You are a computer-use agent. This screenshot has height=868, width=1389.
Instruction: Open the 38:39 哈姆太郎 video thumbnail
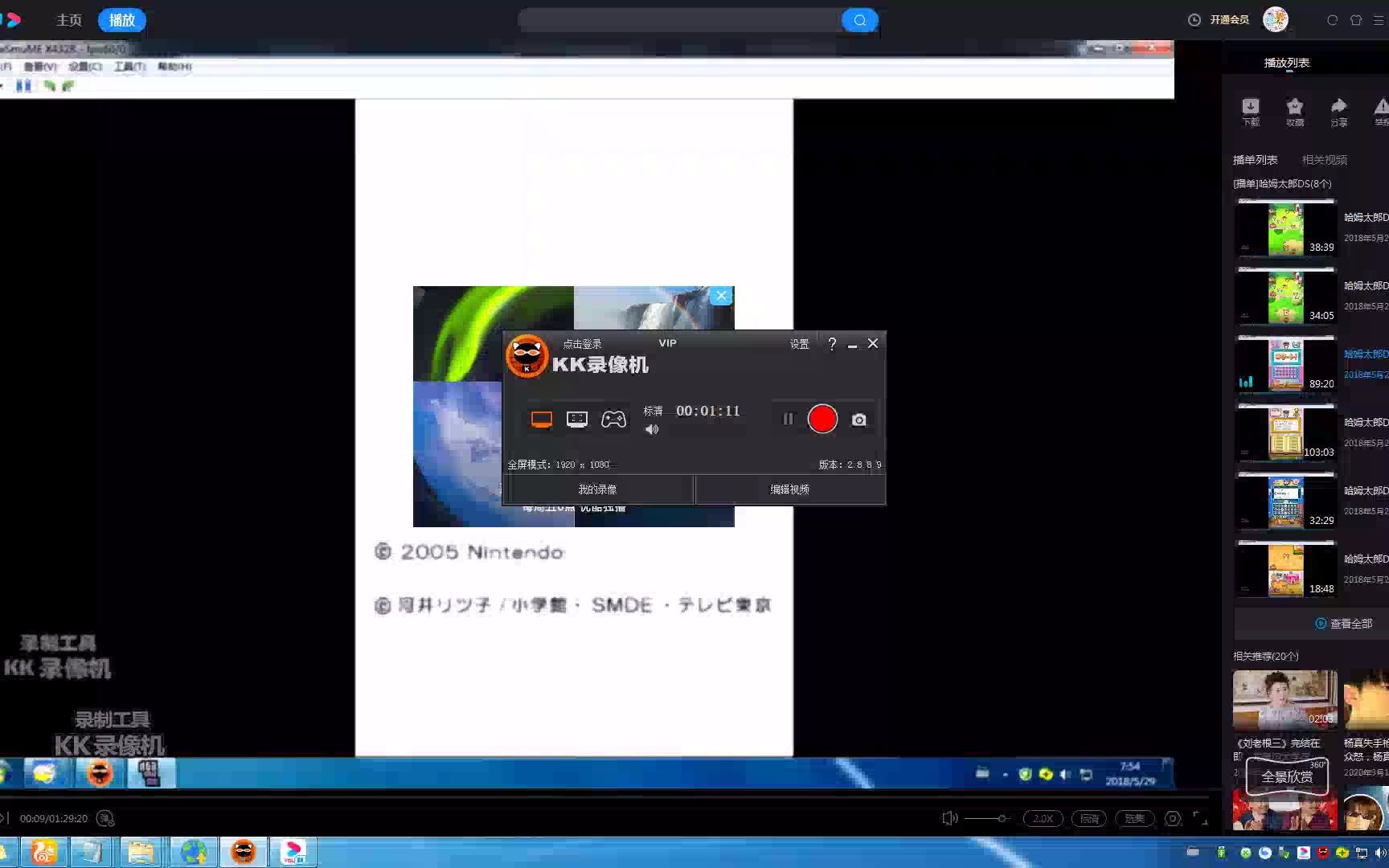click(x=1285, y=227)
